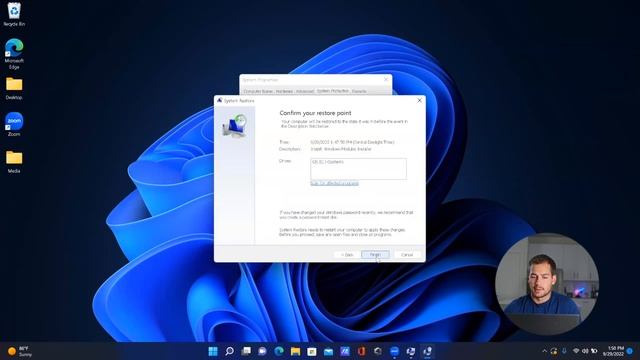The height and width of the screenshot is (360, 640).
Task: Select the Microsoft Edge desktop shortcut
Action: (14, 54)
